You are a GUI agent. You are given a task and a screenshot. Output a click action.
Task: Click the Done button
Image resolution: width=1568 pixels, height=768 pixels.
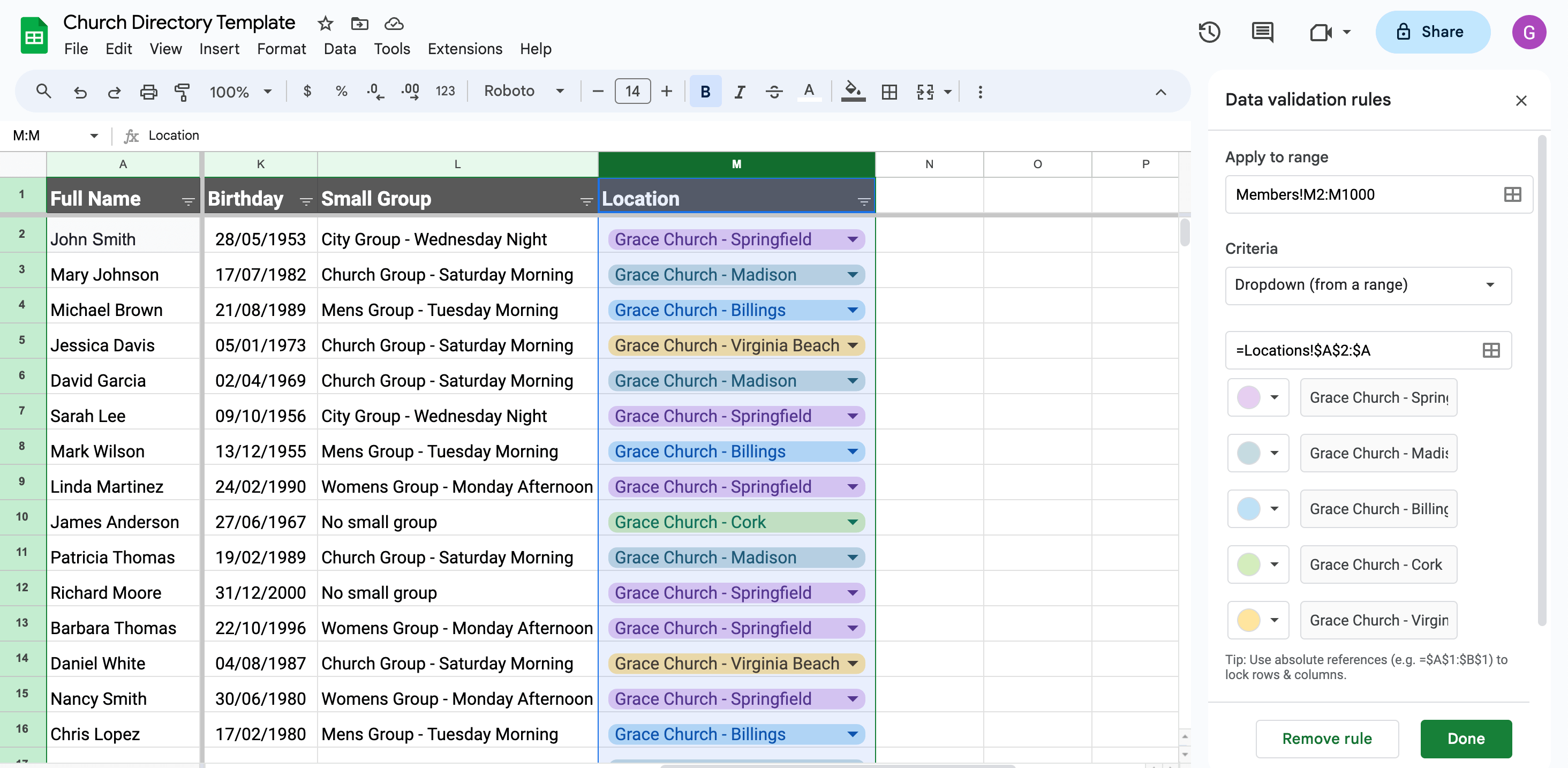coord(1465,740)
